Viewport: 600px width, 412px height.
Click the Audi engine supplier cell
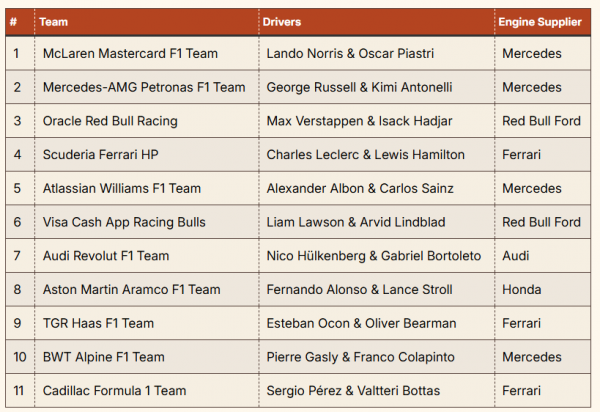[518, 256]
